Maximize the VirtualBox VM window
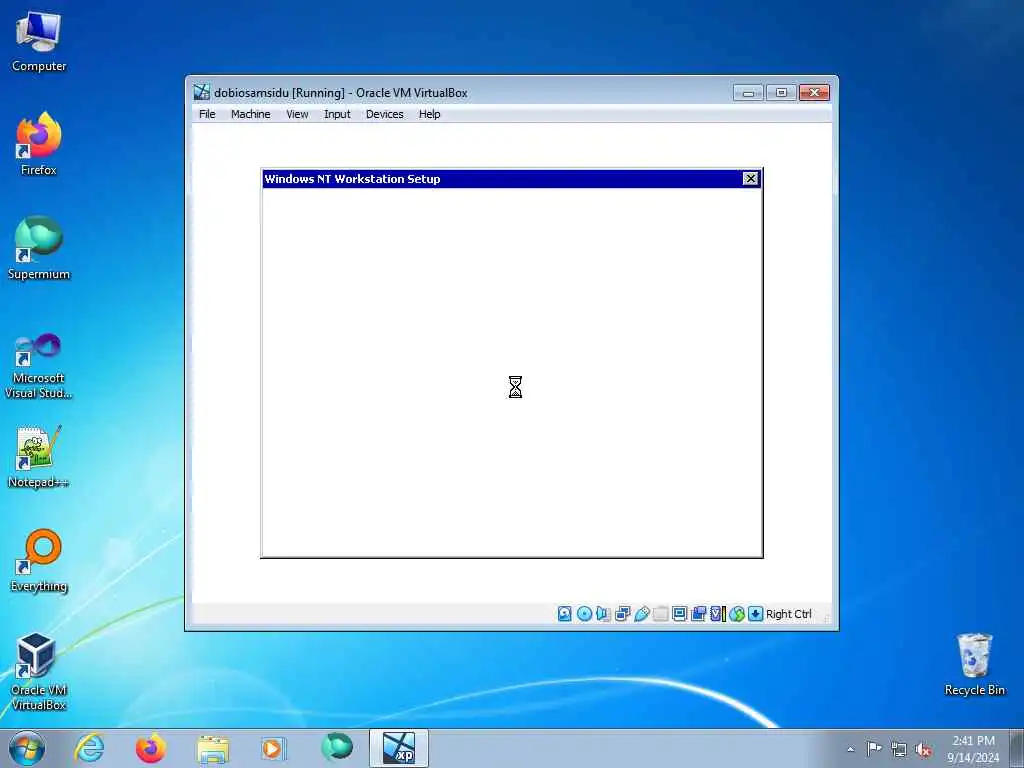The height and width of the screenshot is (768, 1024). [x=781, y=93]
